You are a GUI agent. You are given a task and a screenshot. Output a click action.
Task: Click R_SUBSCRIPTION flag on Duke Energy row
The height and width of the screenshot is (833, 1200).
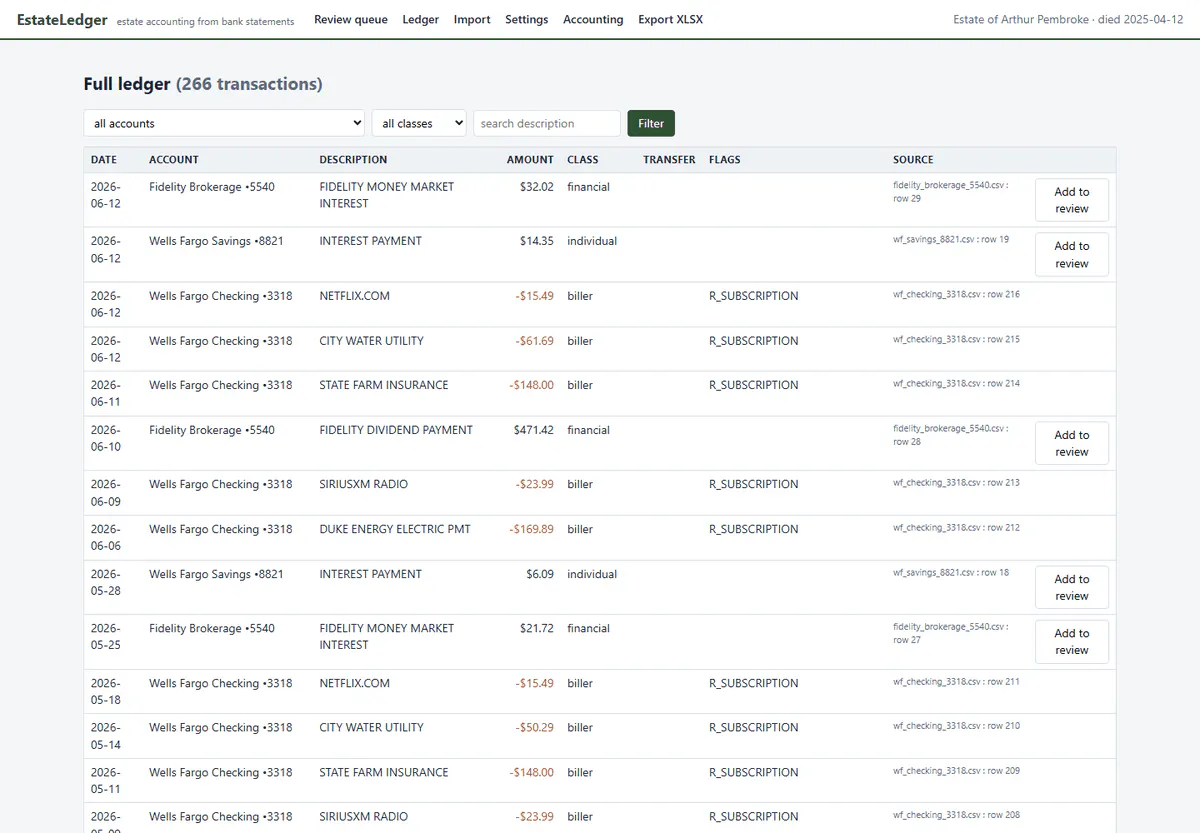coord(754,529)
